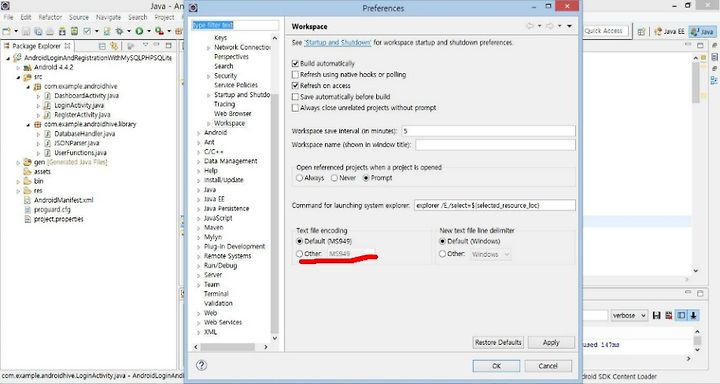Check Always close unrelated projects without prompt

(x=295, y=108)
